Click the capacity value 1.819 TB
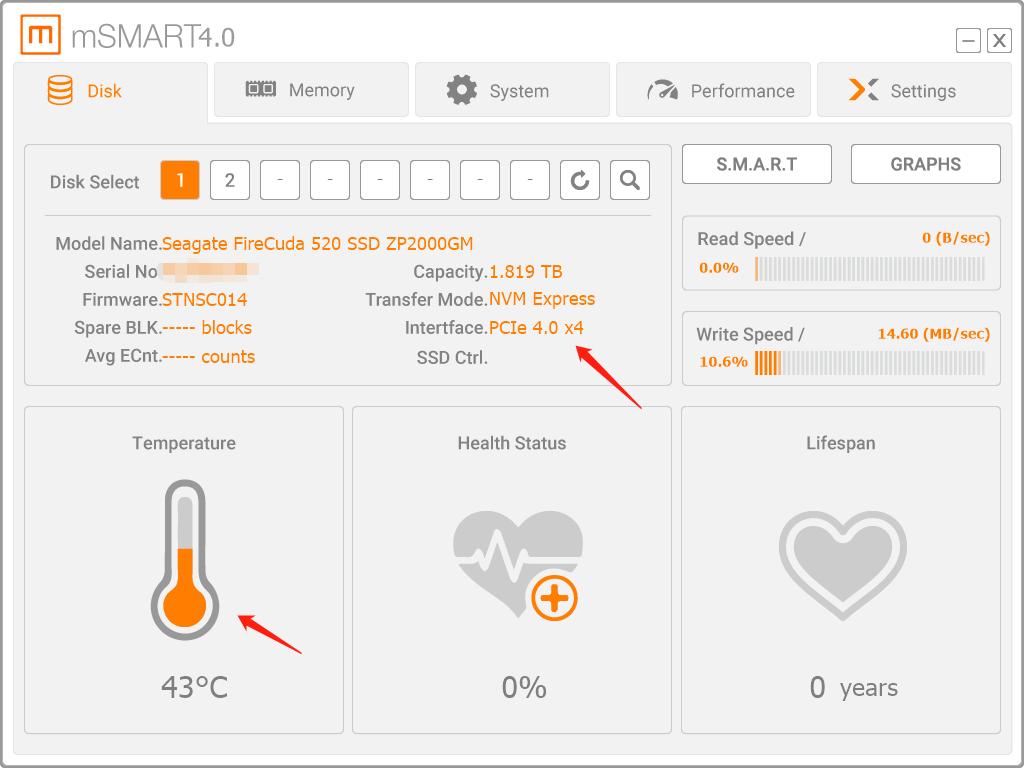Screen dimensions: 1024x768 (526, 272)
